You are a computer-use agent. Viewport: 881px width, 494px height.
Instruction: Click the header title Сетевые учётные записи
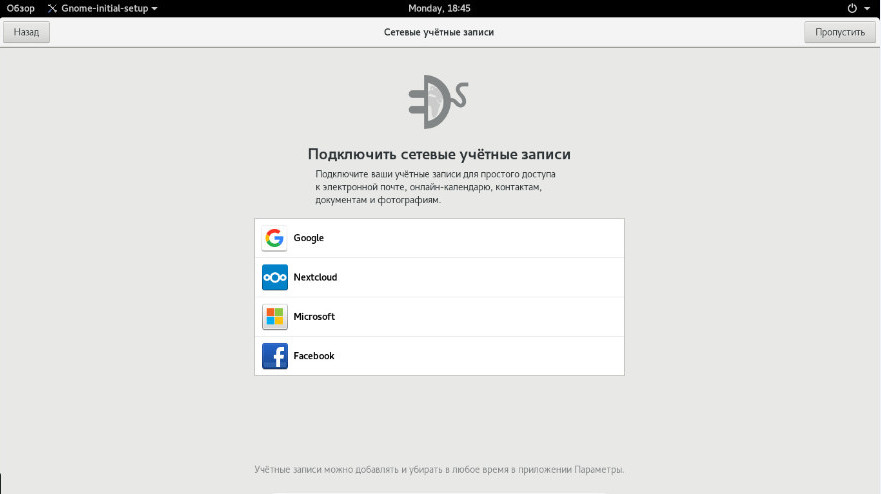click(x=439, y=32)
